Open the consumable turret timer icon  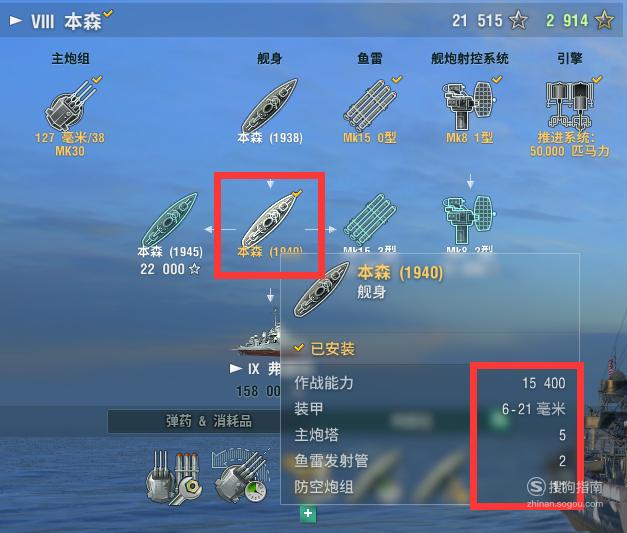click(x=241, y=475)
